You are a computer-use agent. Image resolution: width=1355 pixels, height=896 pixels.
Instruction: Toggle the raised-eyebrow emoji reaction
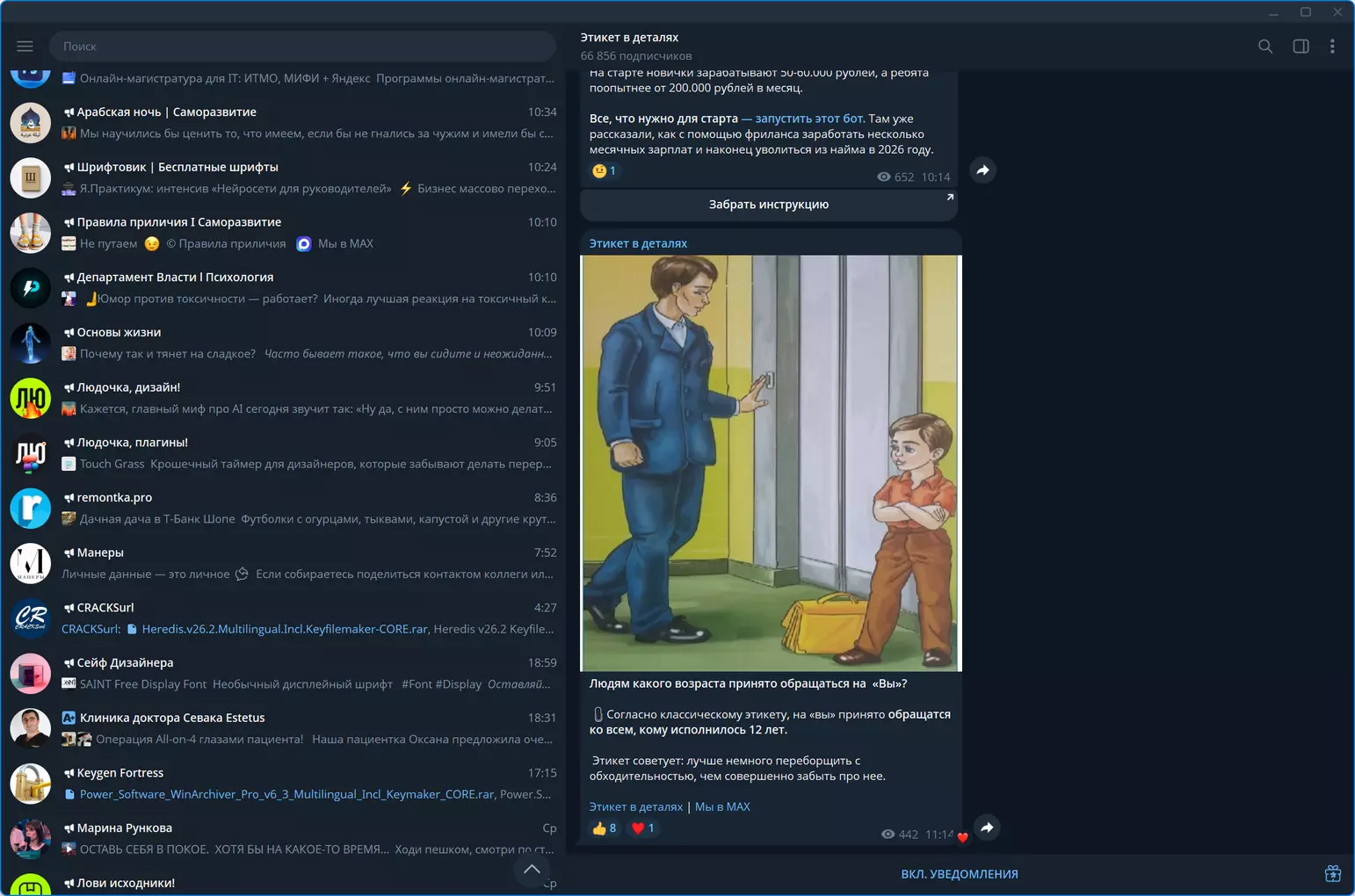pos(604,170)
